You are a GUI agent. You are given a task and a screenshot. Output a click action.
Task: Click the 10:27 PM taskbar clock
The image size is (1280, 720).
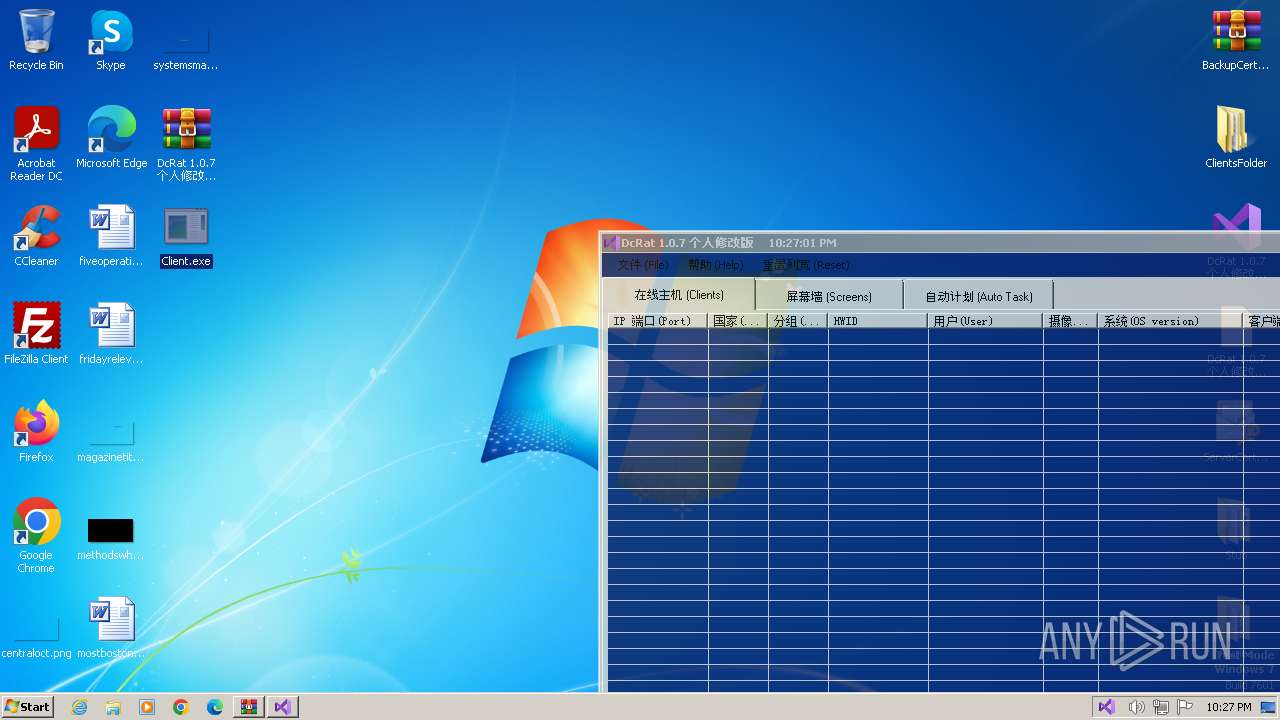(x=1229, y=707)
